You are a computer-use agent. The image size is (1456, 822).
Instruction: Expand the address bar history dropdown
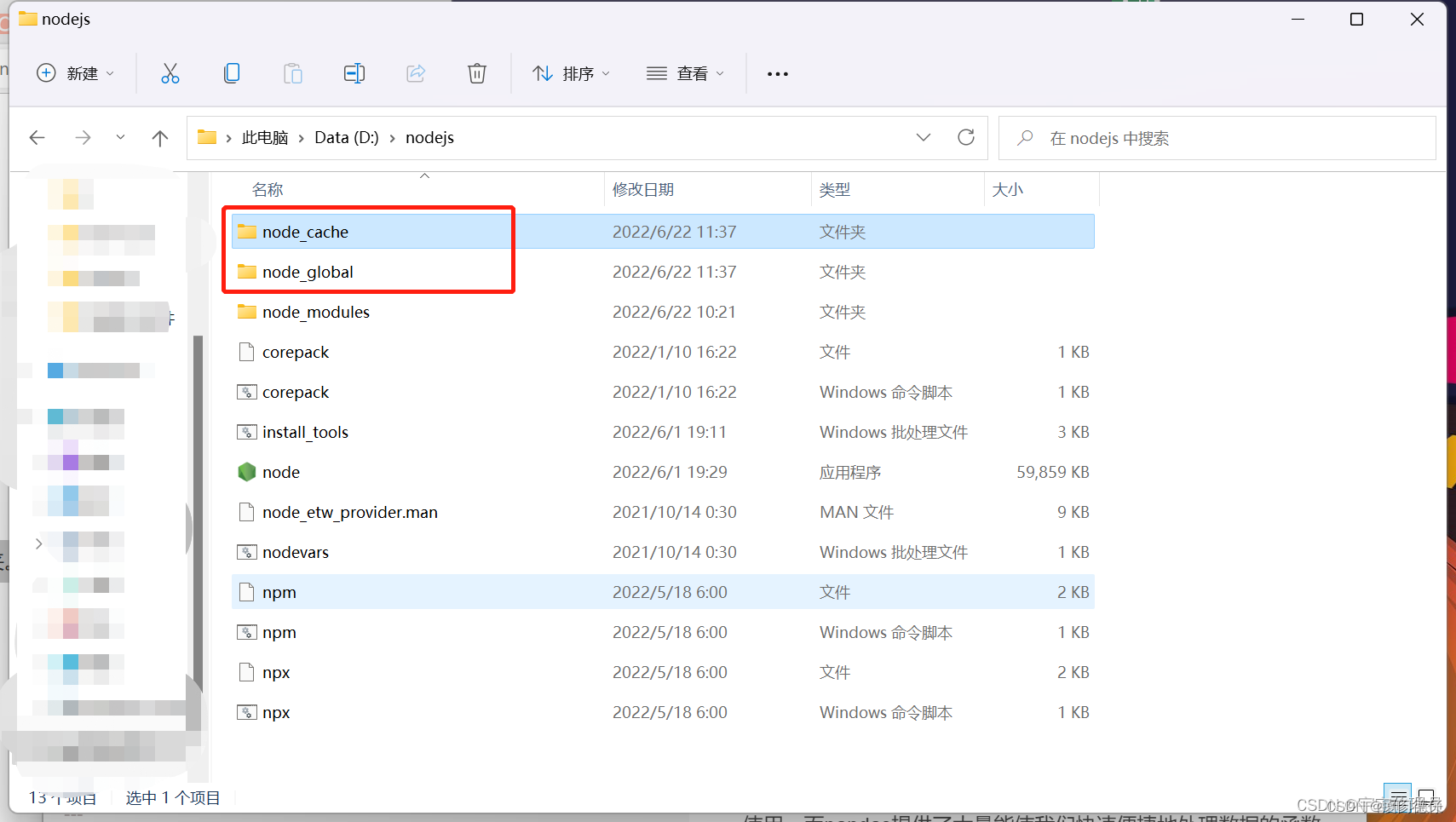pos(924,137)
